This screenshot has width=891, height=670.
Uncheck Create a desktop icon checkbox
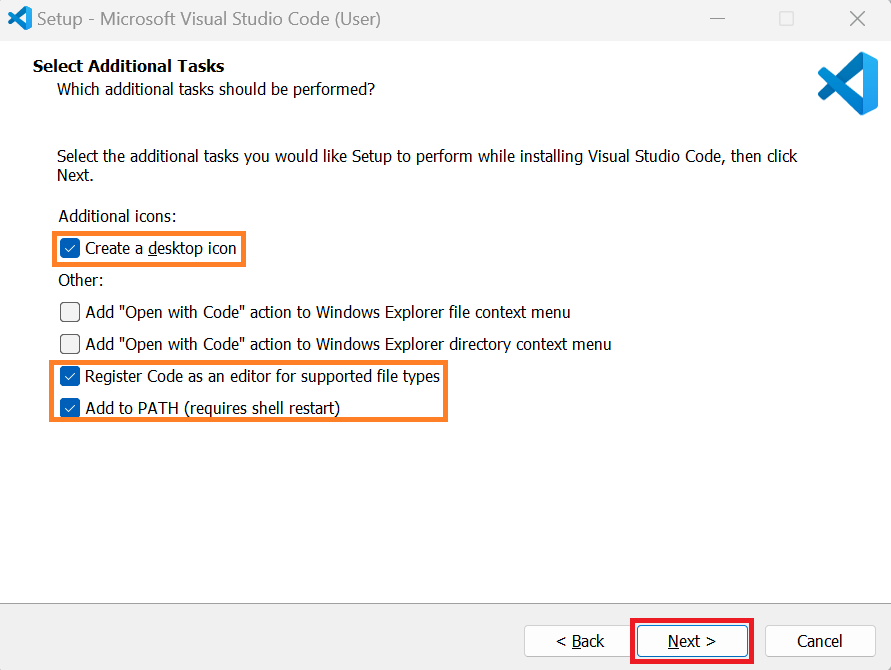click(x=70, y=248)
